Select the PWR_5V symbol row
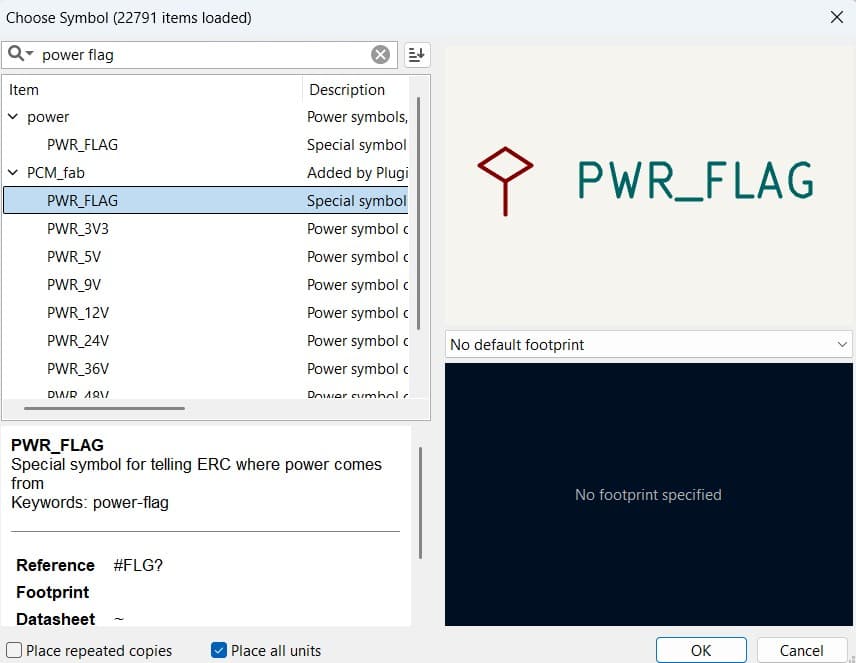This screenshot has width=856, height=663. coord(206,256)
